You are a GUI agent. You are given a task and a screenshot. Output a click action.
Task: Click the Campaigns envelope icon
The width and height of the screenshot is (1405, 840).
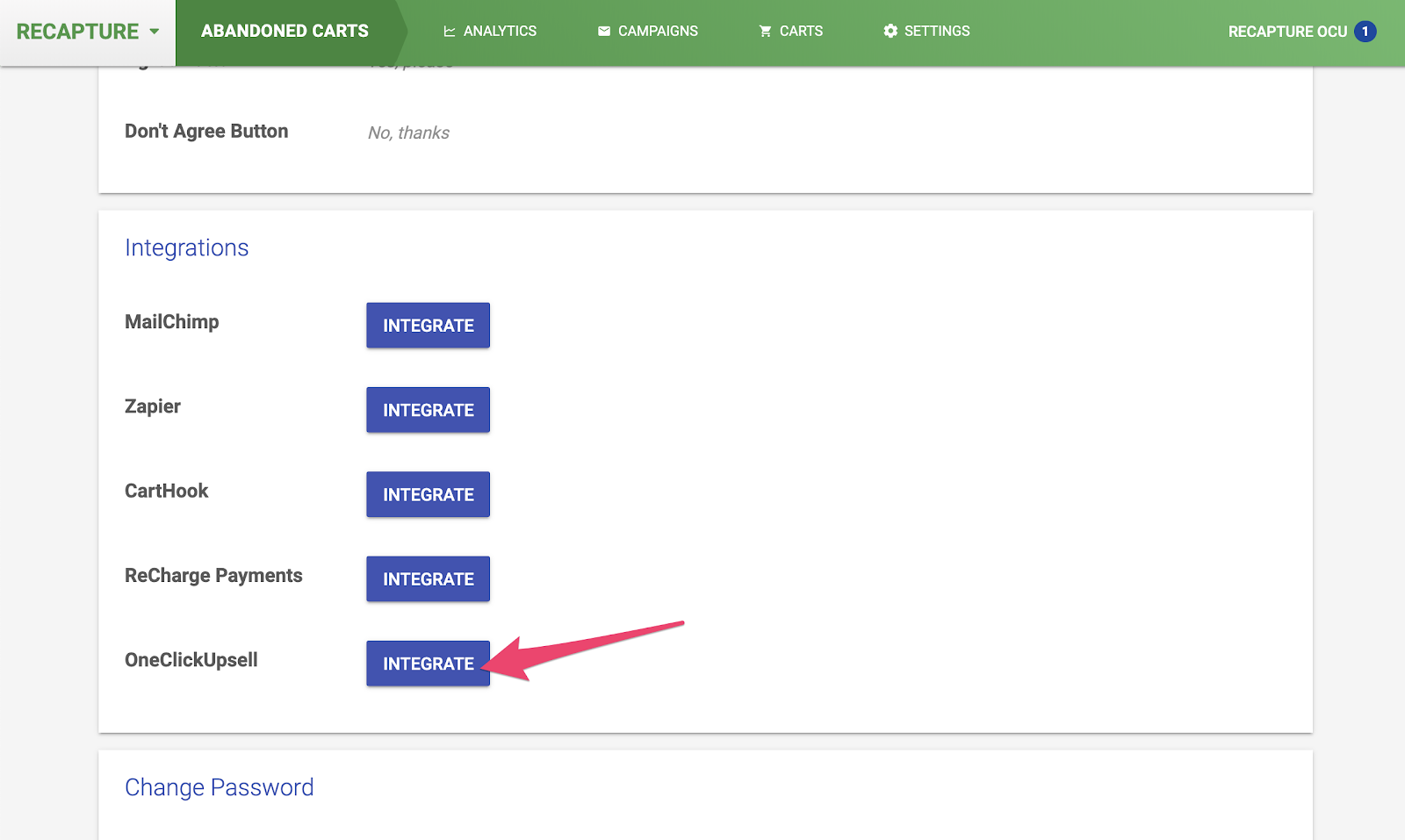click(604, 32)
